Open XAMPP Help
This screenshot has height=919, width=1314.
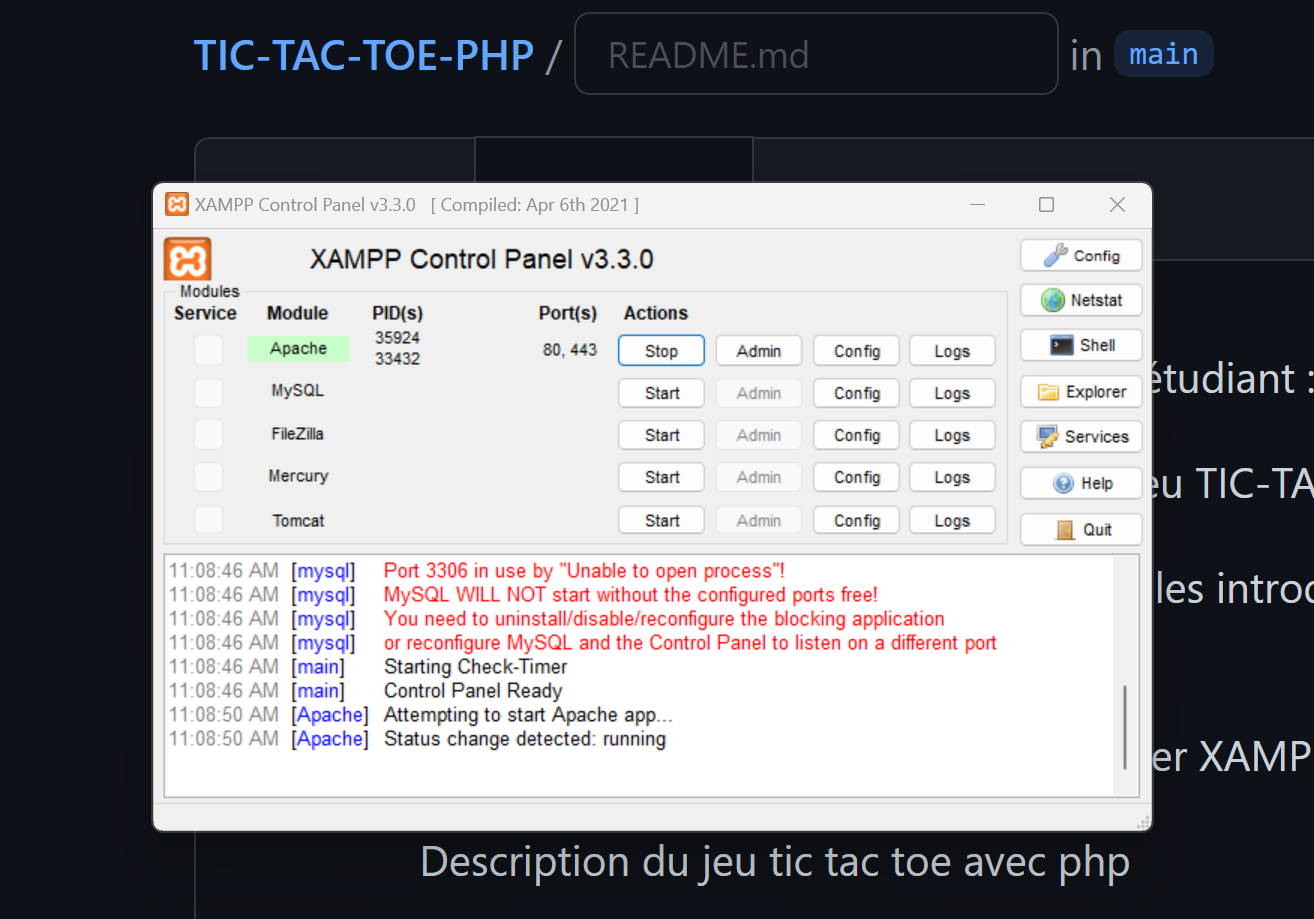[1080, 483]
